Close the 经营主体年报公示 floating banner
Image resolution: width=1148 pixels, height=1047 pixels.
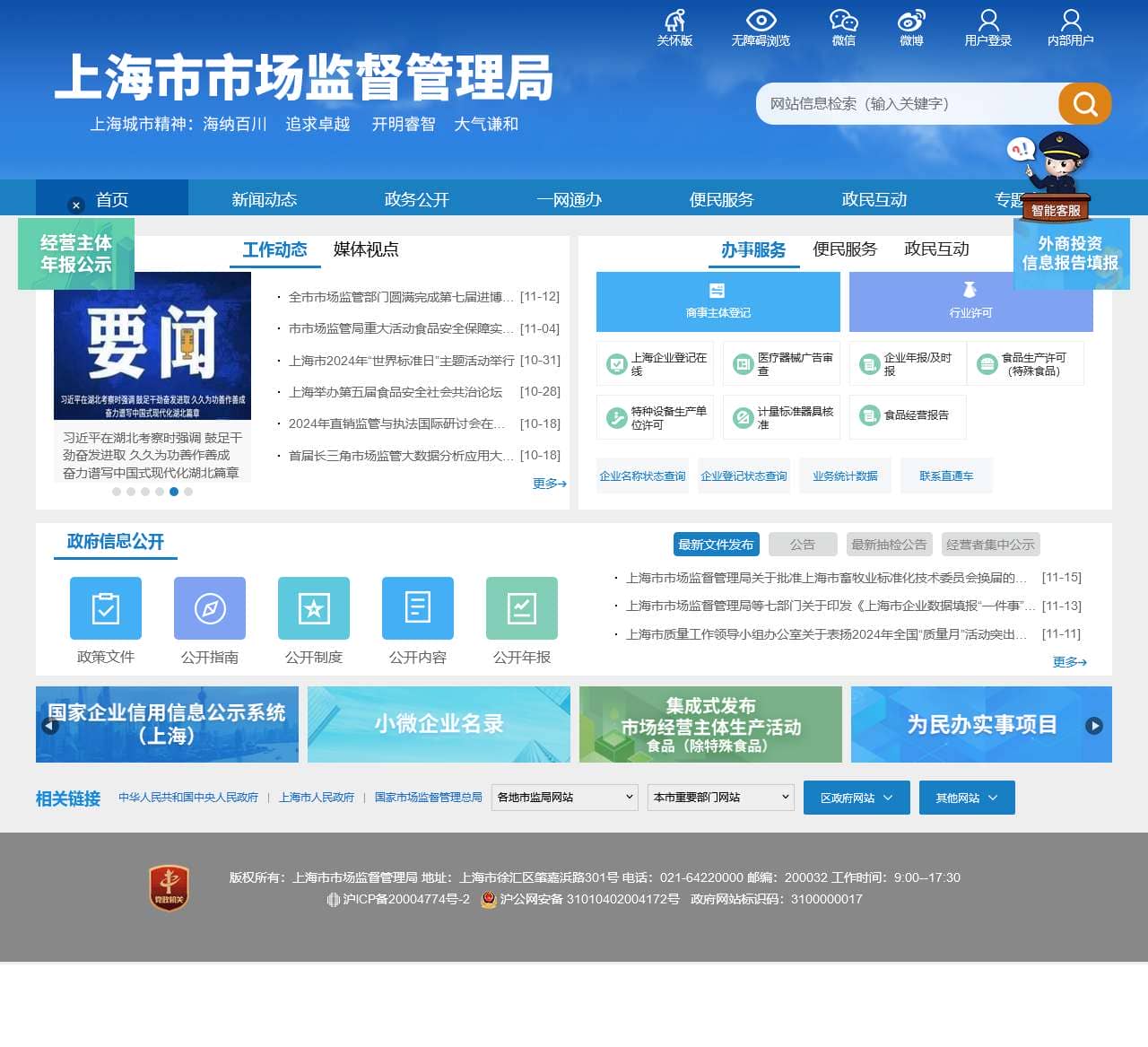coord(76,205)
